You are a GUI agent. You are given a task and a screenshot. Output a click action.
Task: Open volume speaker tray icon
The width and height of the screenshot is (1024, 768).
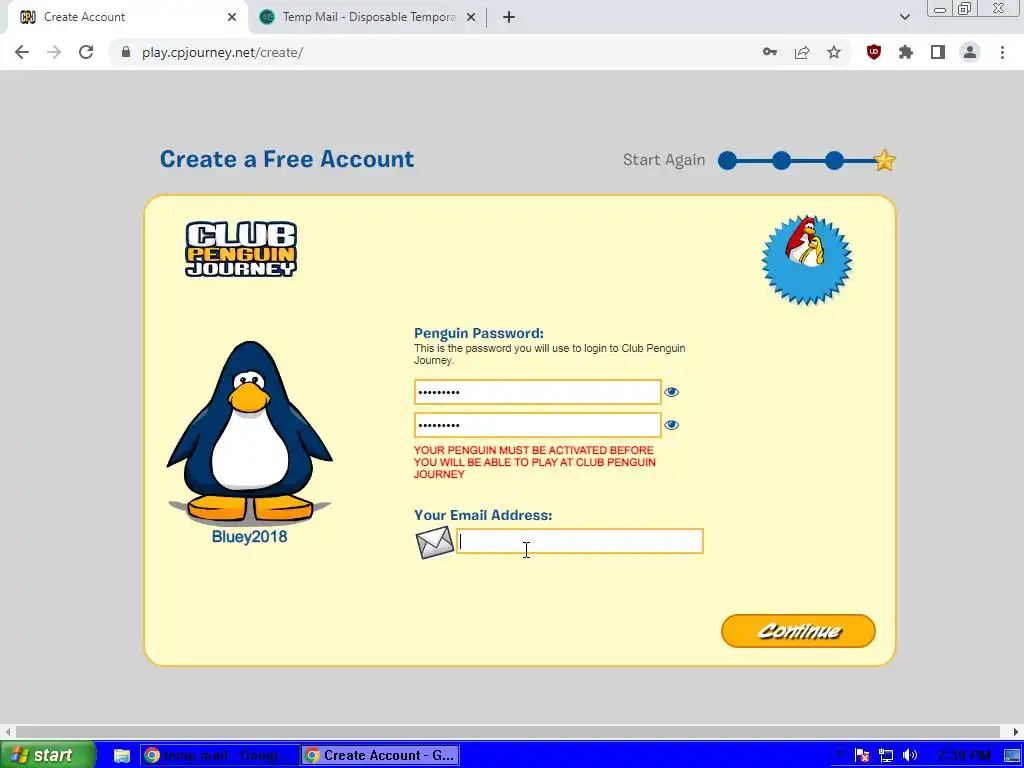[x=910, y=756]
